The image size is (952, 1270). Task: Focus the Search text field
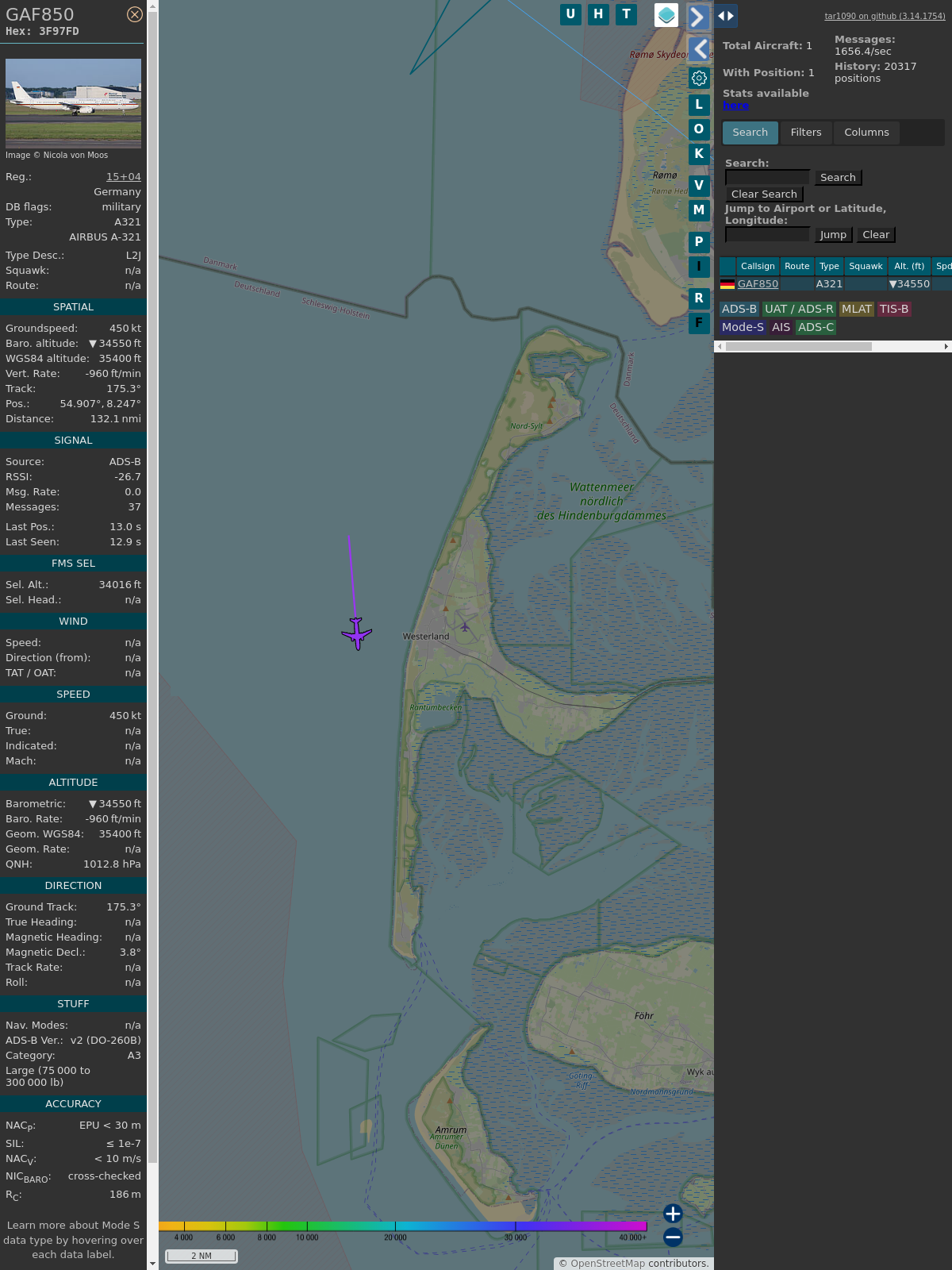tap(767, 178)
